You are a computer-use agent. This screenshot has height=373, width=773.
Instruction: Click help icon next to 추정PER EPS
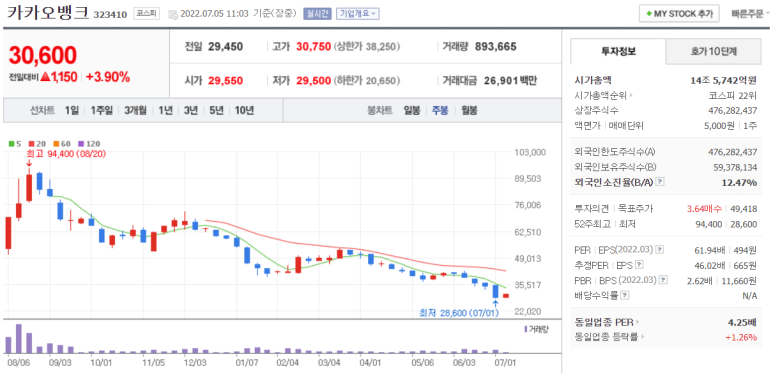coord(639,265)
